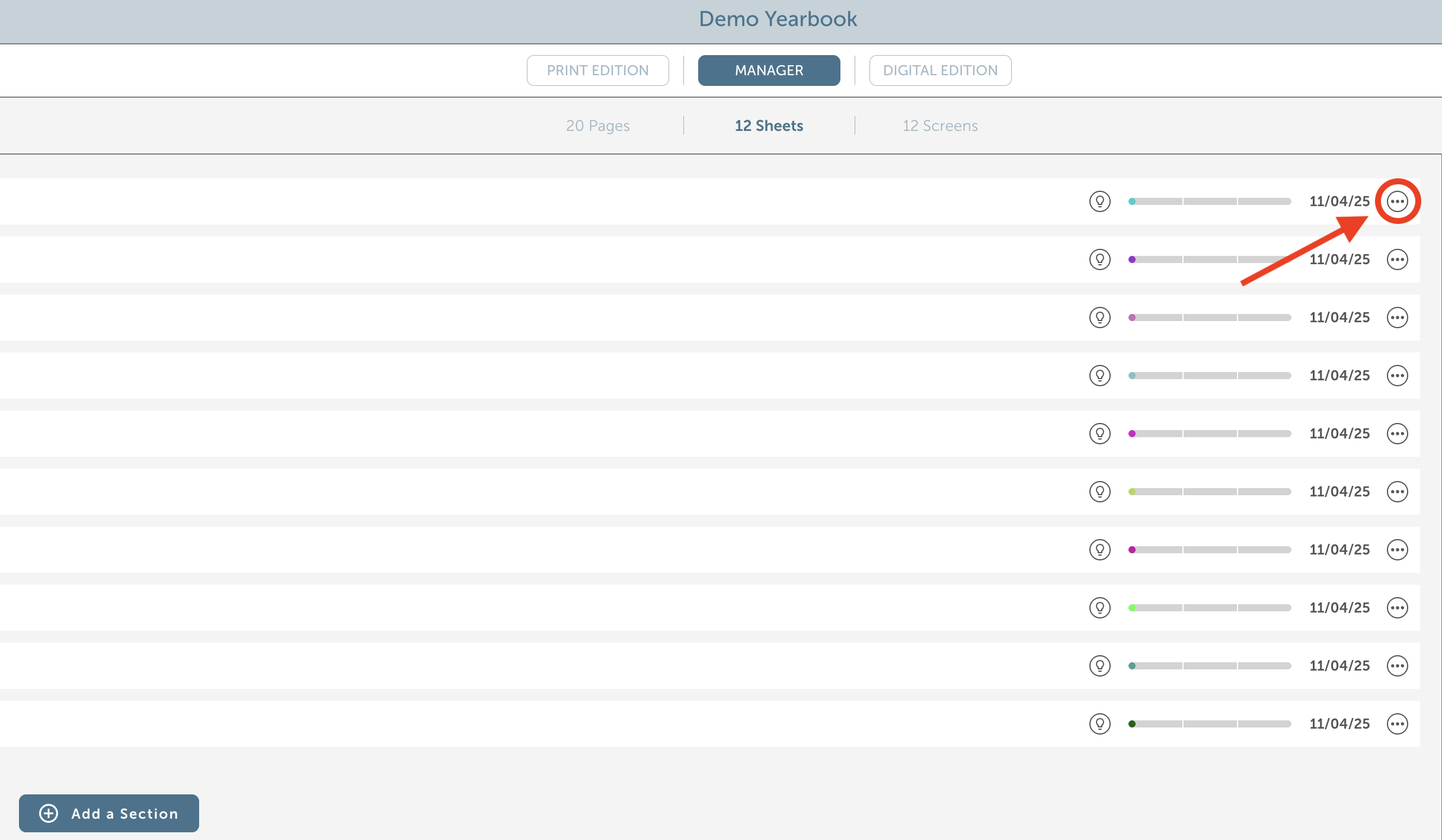Show the 20 Pages view
The width and height of the screenshot is (1442, 840).
(597, 126)
